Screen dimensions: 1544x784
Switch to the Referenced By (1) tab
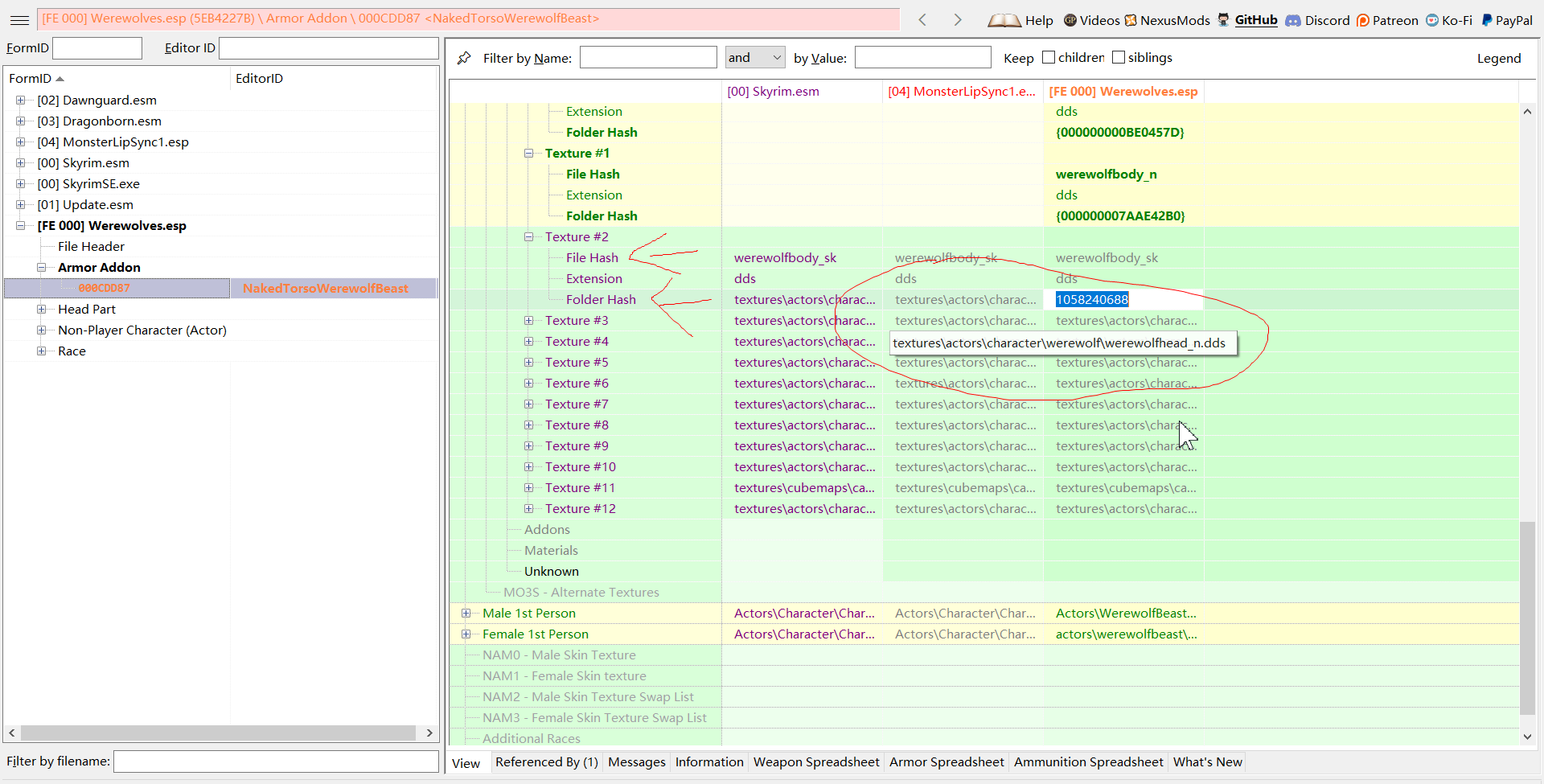tap(546, 762)
